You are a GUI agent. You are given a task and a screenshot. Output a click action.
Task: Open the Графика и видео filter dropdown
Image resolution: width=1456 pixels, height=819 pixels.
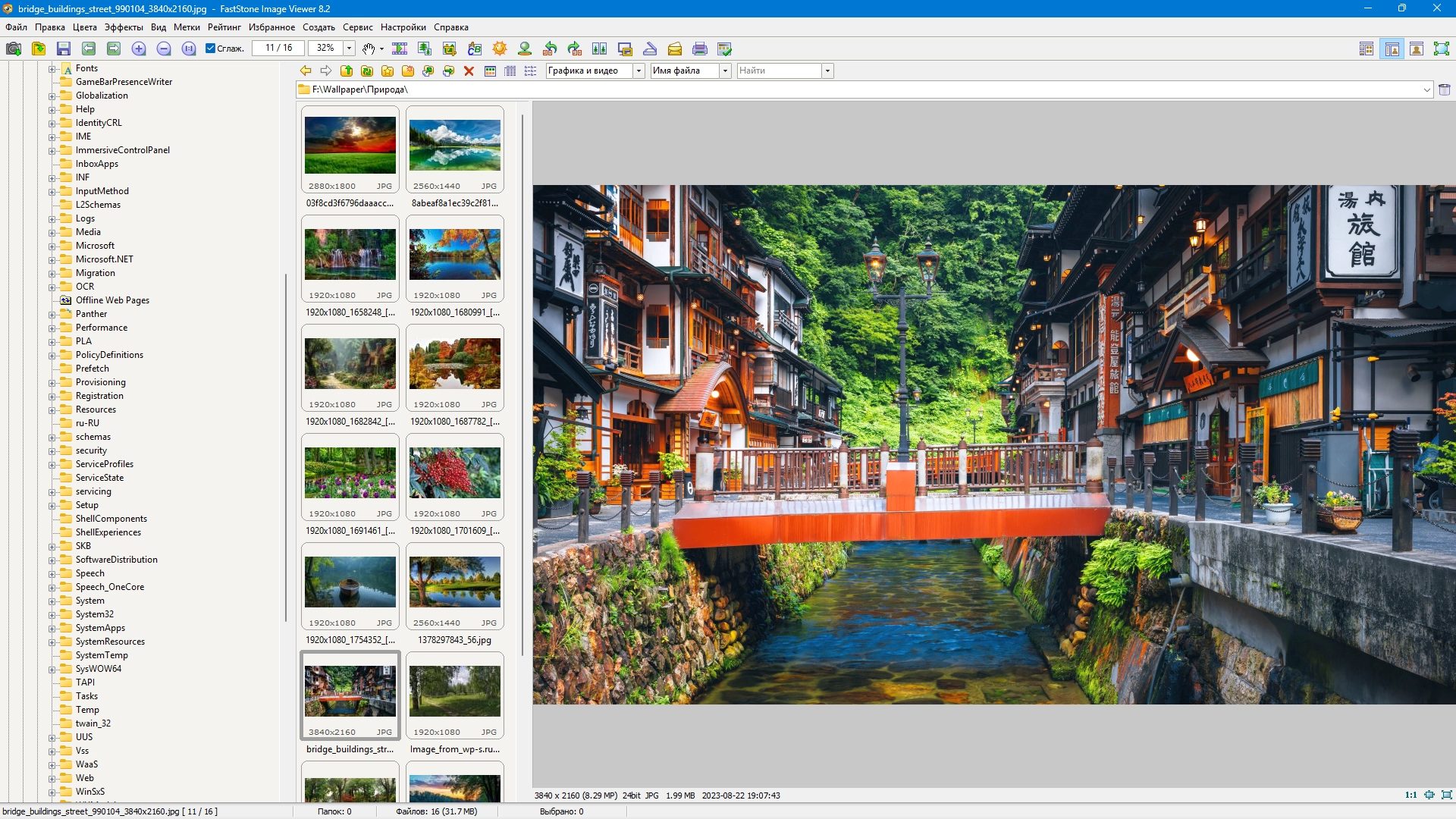pyautogui.click(x=639, y=71)
